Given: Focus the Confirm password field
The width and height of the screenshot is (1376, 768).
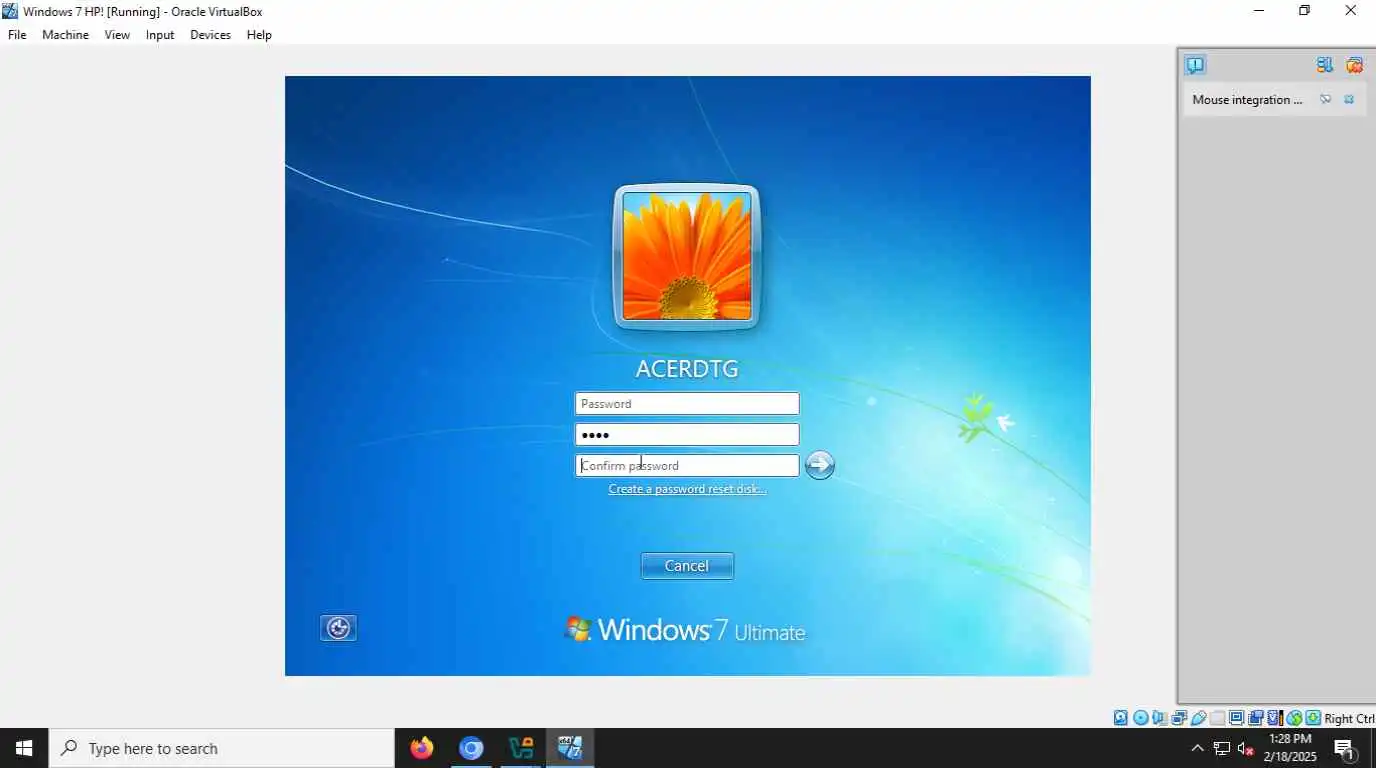Looking at the screenshot, I should 687,465.
